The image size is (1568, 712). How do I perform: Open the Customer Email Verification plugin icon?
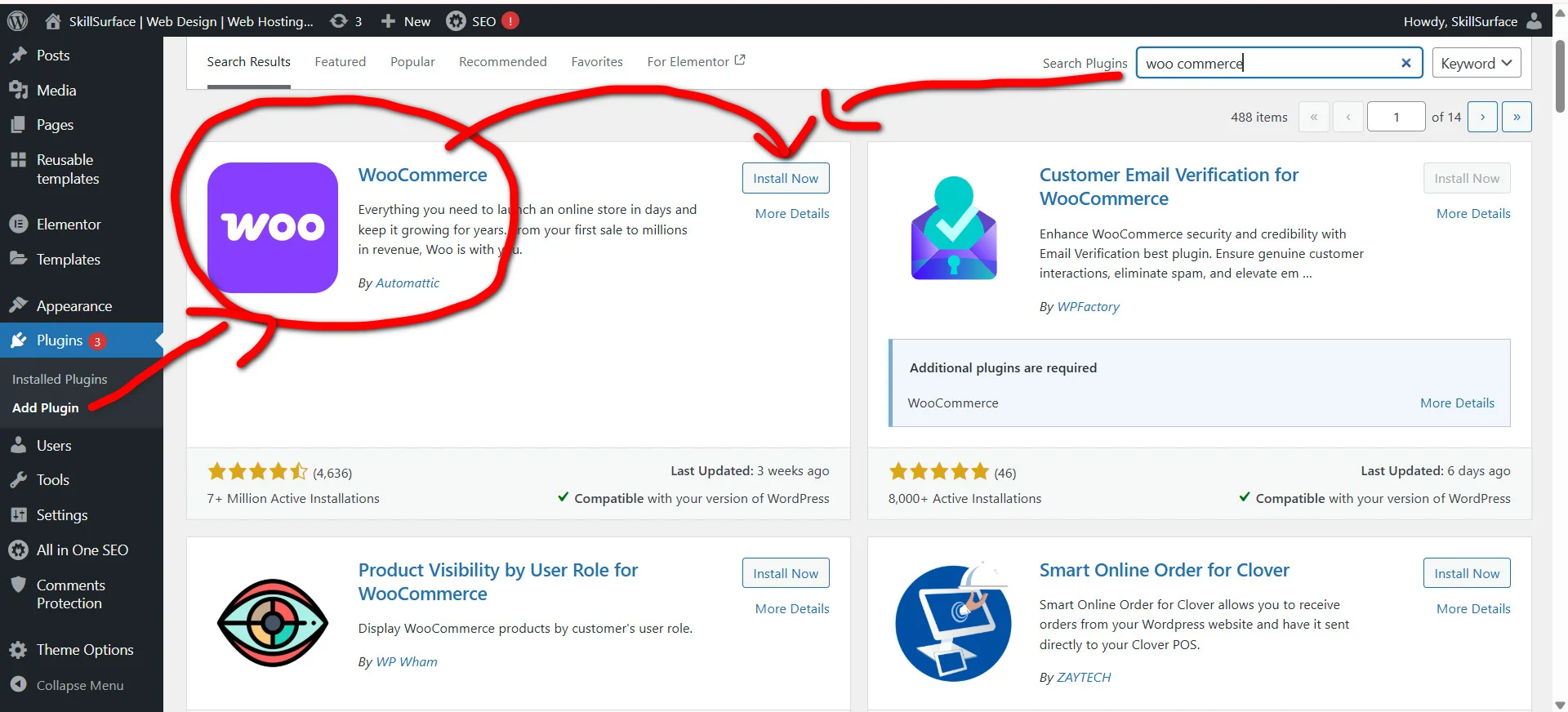(x=954, y=228)
